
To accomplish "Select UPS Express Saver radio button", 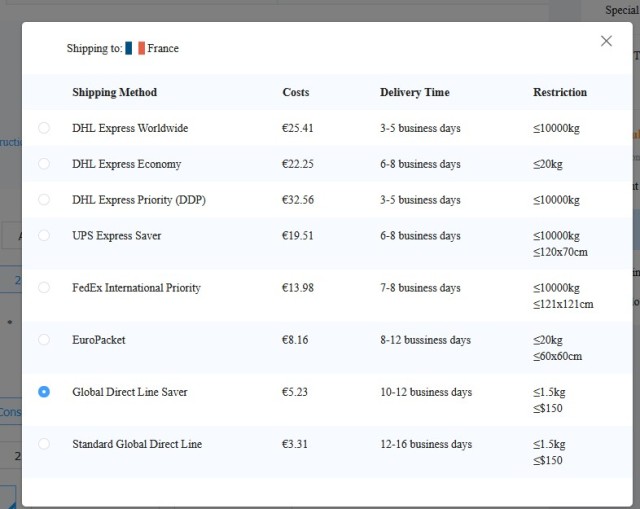I will click(44, 236).
